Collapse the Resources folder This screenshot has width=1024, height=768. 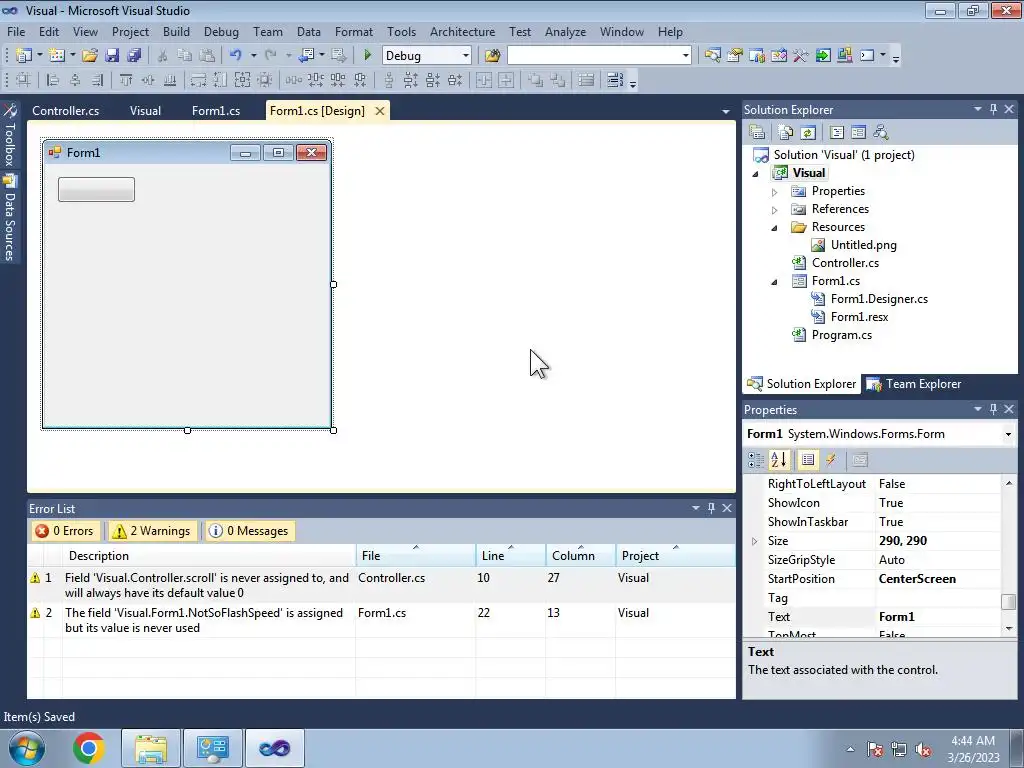pos(775,228)
